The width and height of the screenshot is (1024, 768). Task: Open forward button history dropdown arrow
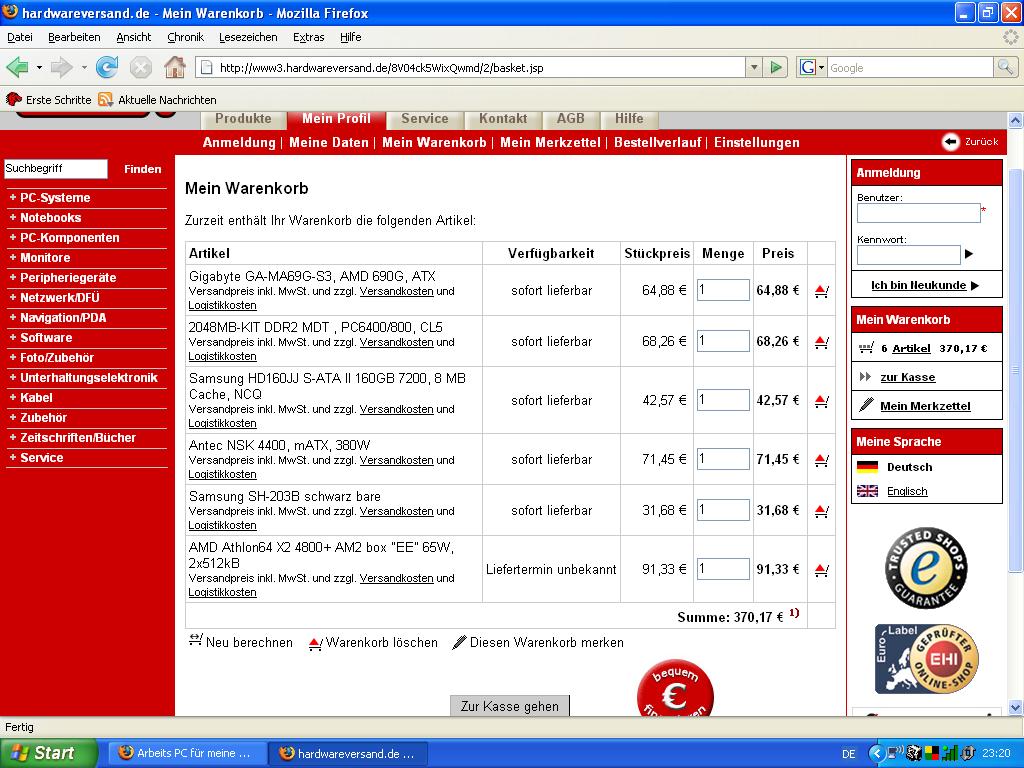[84, 67]
